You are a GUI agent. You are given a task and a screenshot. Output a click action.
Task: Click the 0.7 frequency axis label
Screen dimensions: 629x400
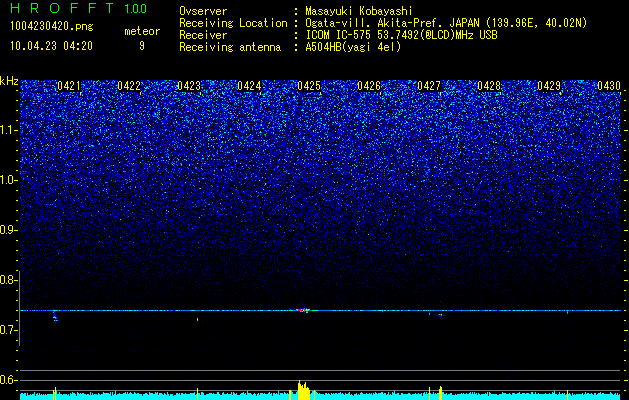pos(8,330)
